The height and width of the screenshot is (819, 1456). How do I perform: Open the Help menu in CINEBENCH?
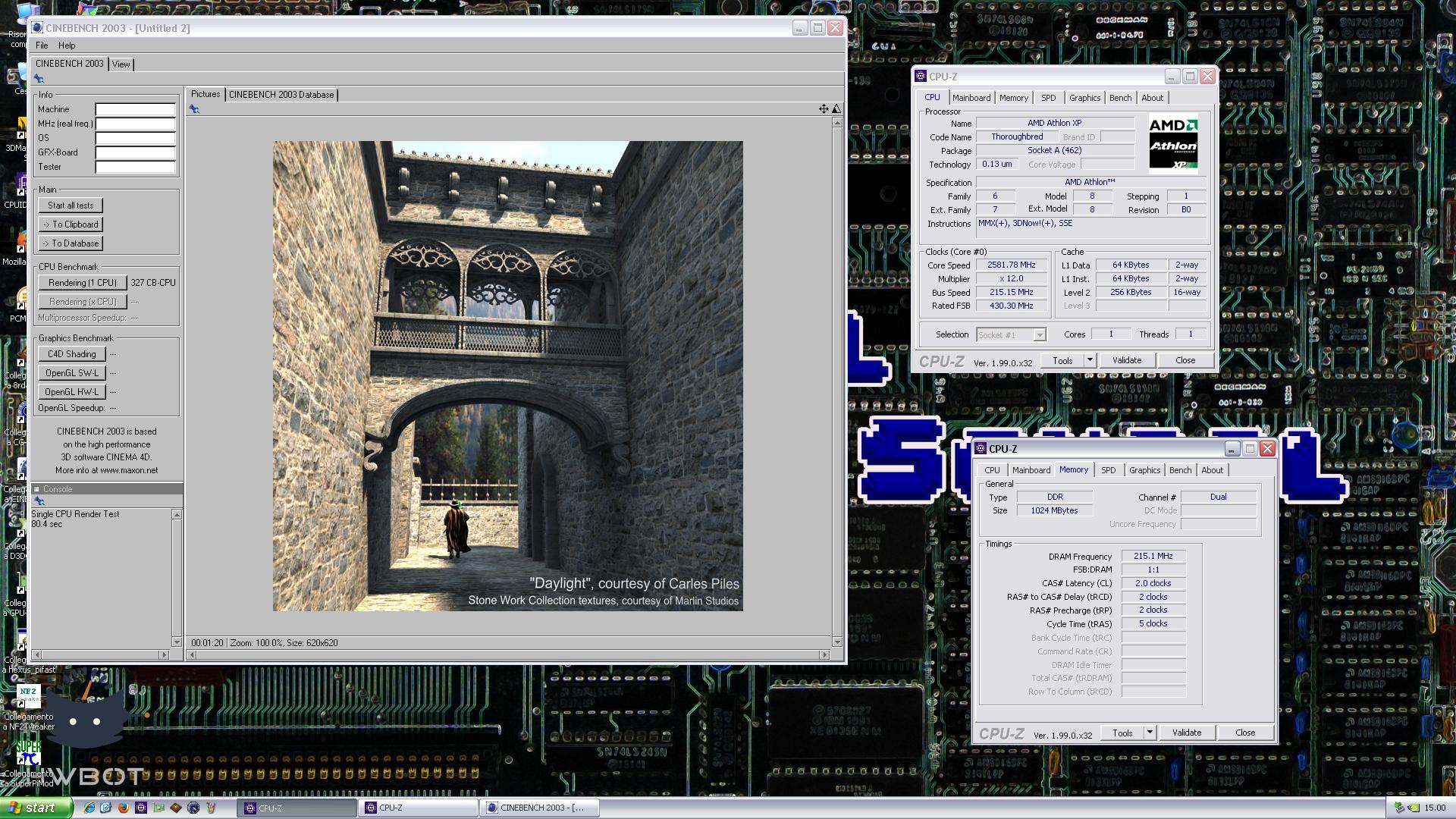[67, 45]
